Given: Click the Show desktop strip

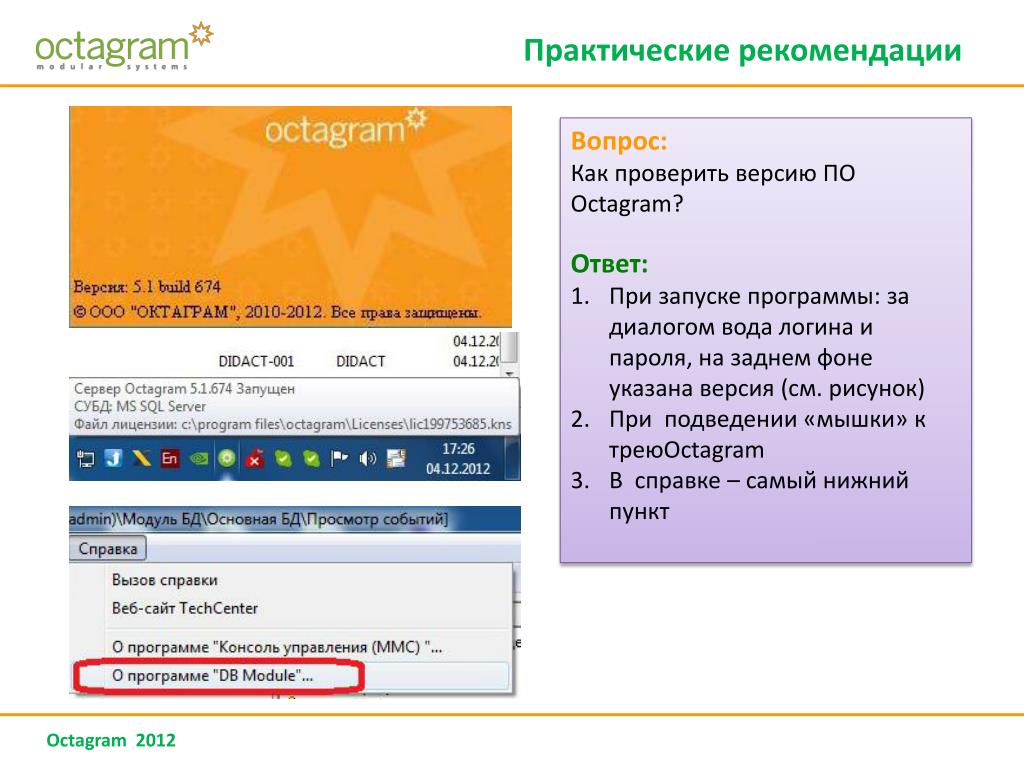Looking at the screenshot, I should pyautogui.click(x=513, y=458).
